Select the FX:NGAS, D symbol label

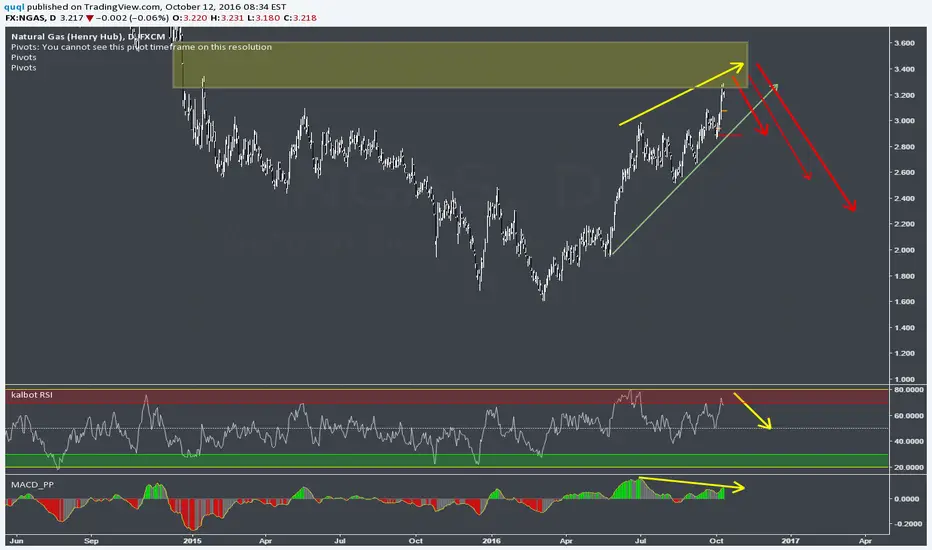click(x=31, y=18)
